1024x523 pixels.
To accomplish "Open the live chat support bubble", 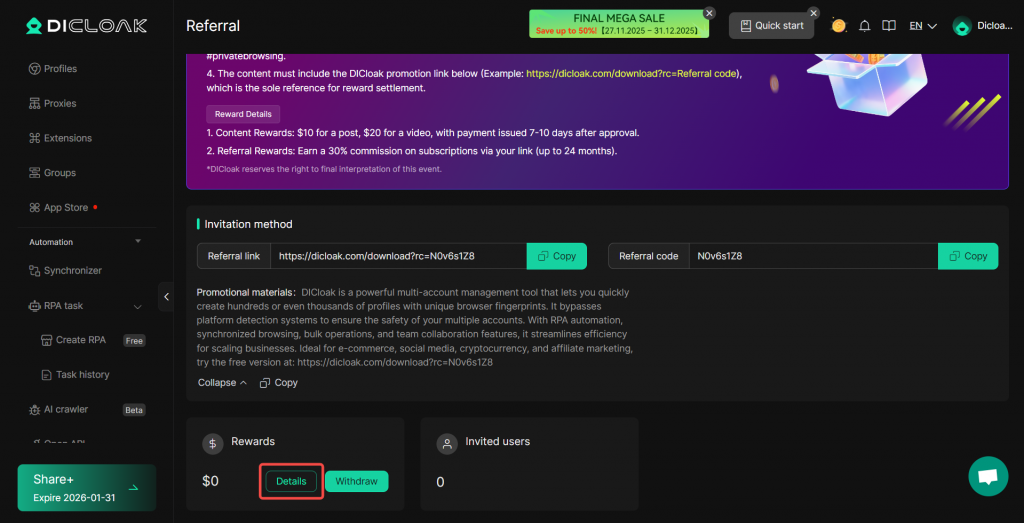I will click(988, 476).
